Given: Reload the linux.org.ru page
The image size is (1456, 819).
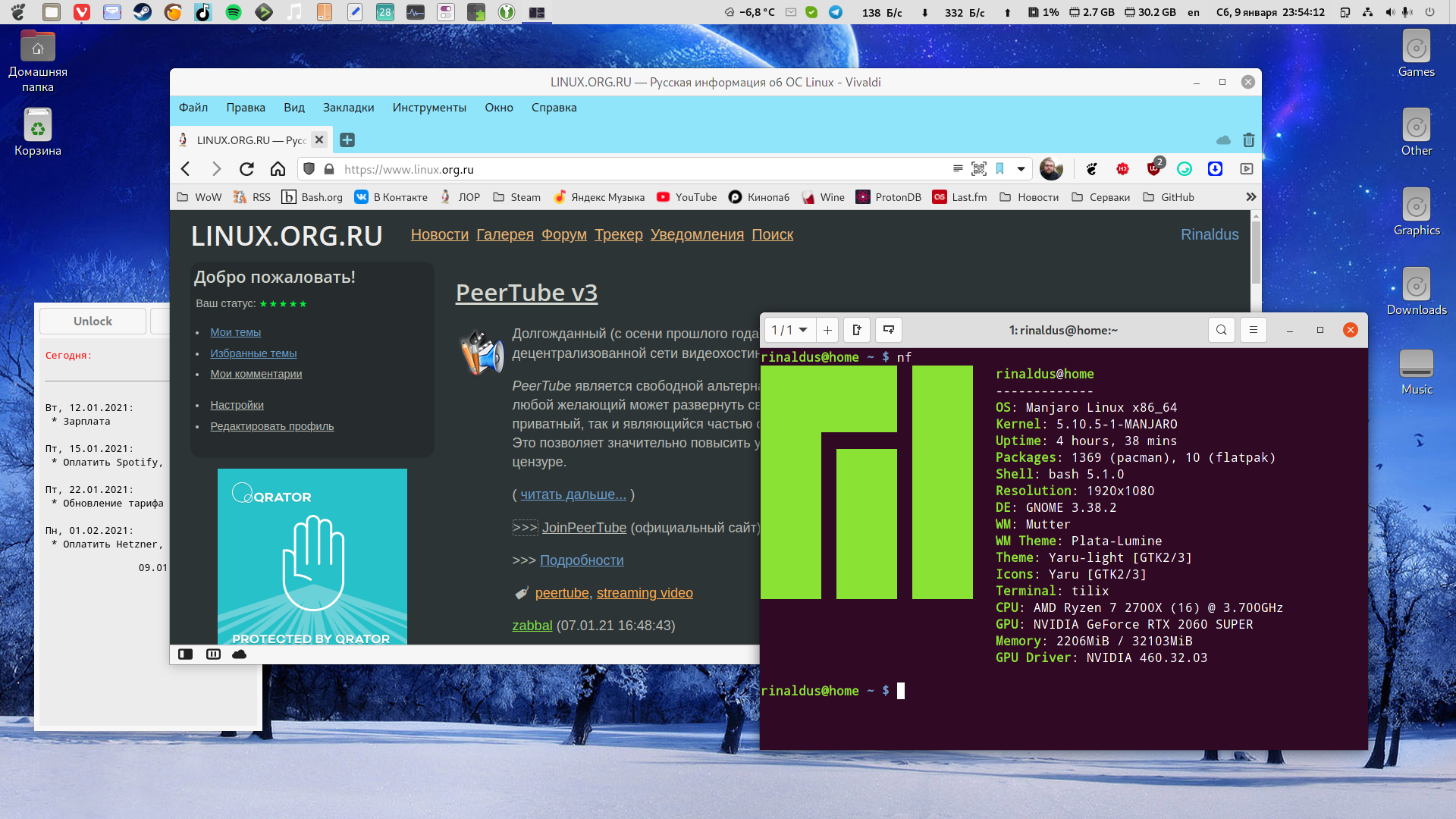Looking at the screenshot, I should click(246, 168).
